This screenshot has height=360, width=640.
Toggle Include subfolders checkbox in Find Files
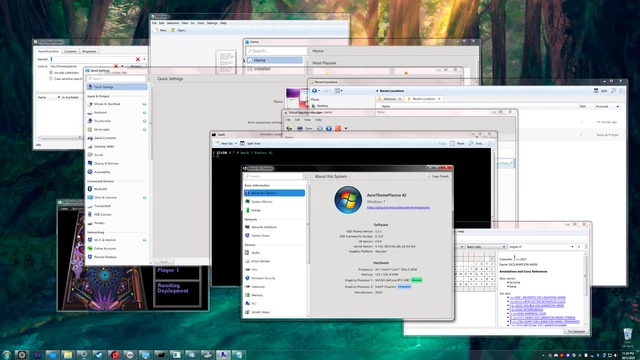51,73
